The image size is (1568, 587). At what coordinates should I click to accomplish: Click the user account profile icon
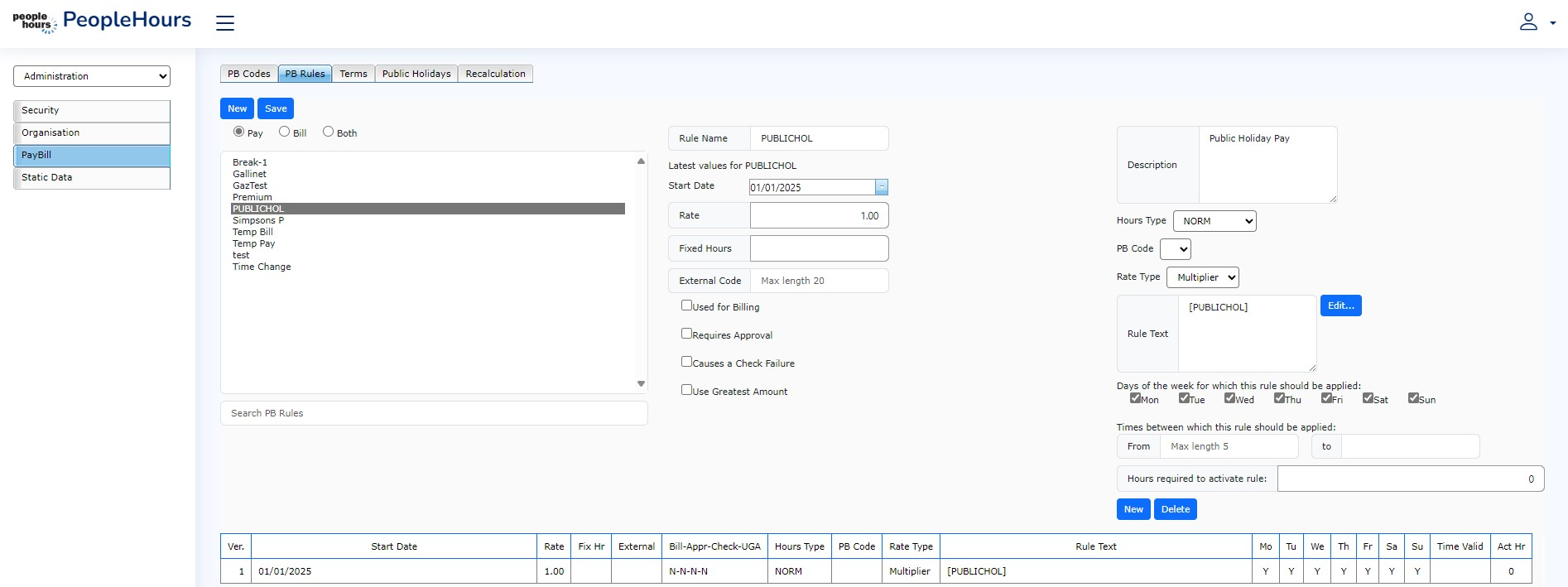(1528, 22)
